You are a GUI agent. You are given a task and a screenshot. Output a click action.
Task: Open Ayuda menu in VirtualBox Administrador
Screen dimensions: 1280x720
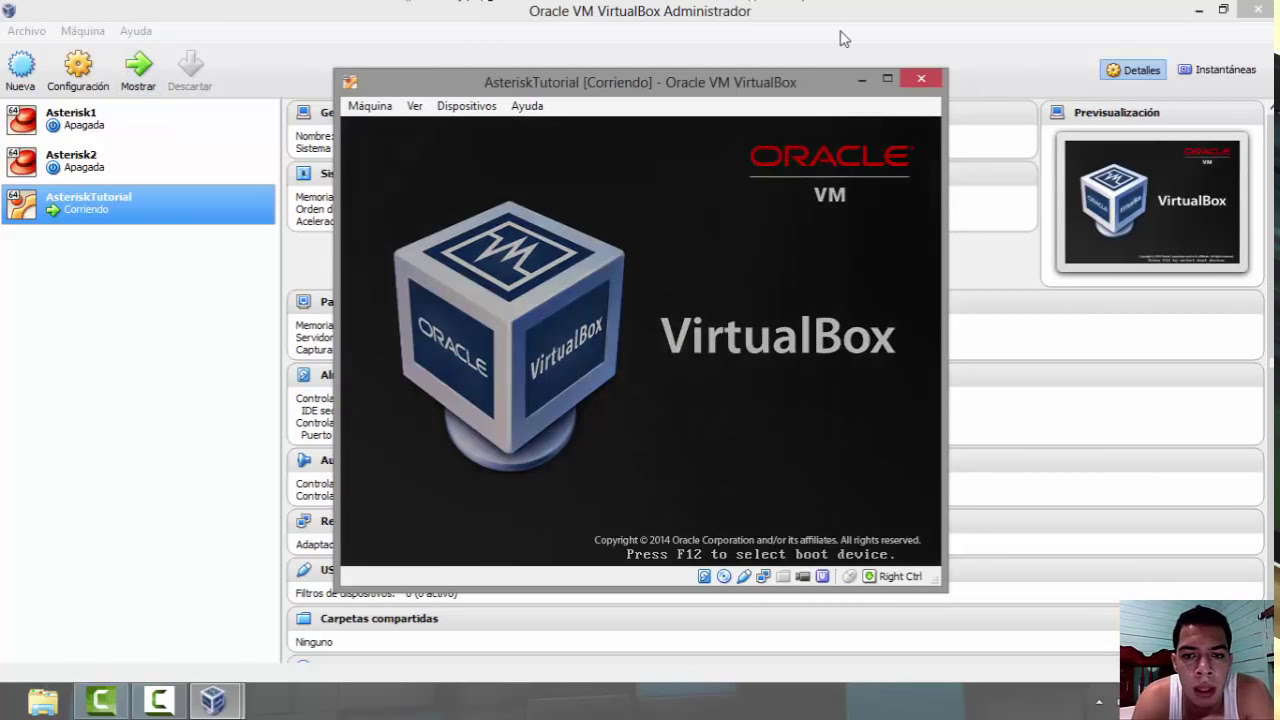[x=136, y=31]
